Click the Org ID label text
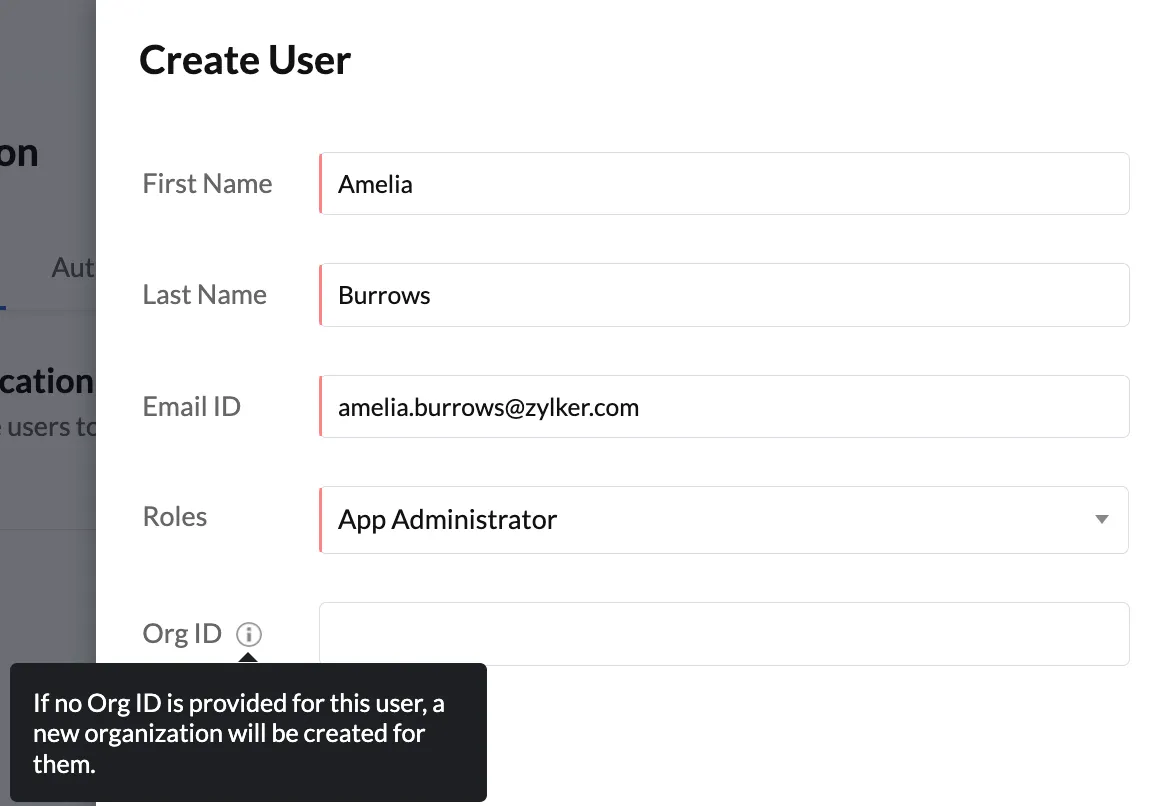Screen dimensions: 1164x806 182,634
